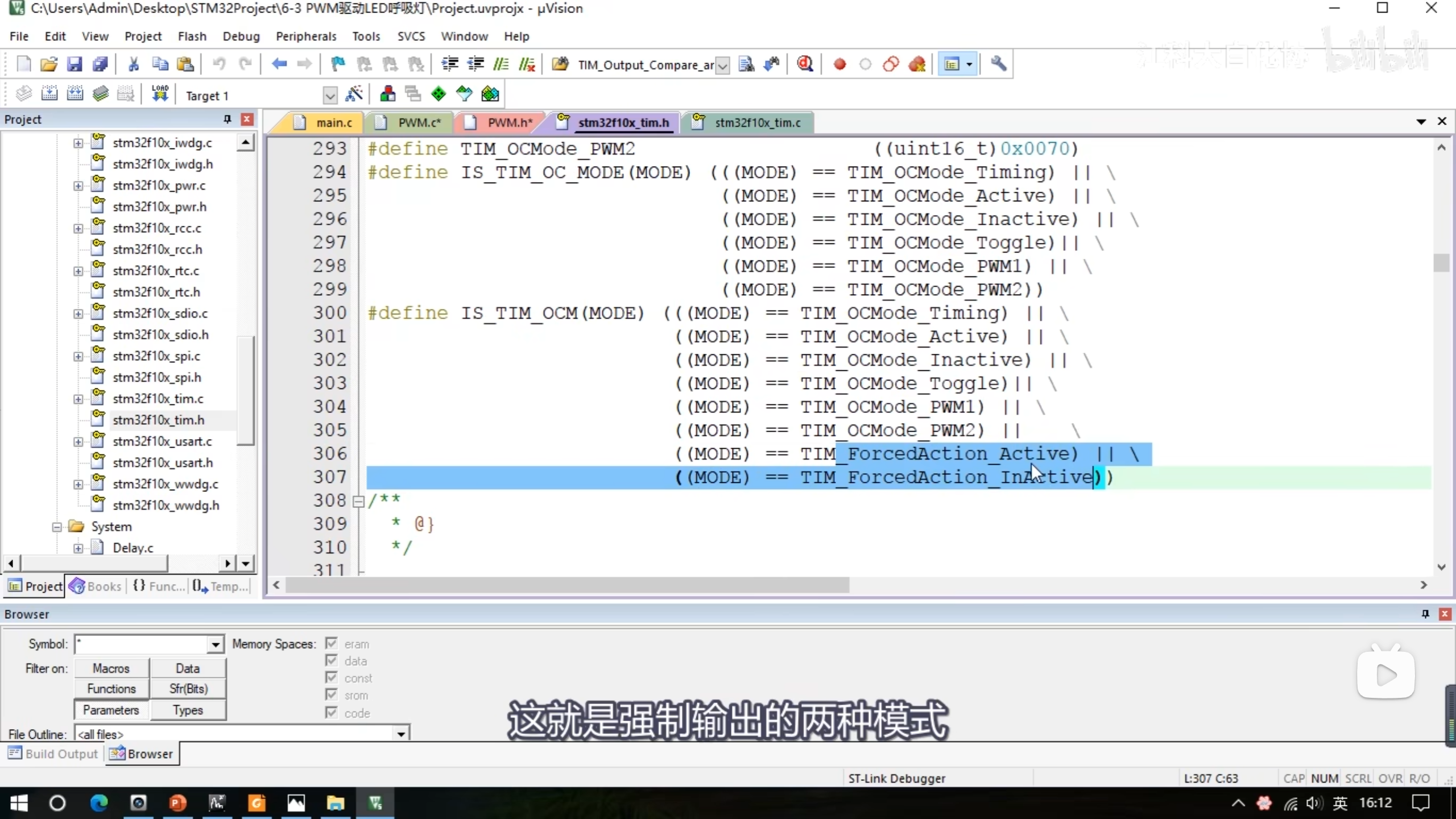Open the Symbol combo box dropdown

(216, 644)
